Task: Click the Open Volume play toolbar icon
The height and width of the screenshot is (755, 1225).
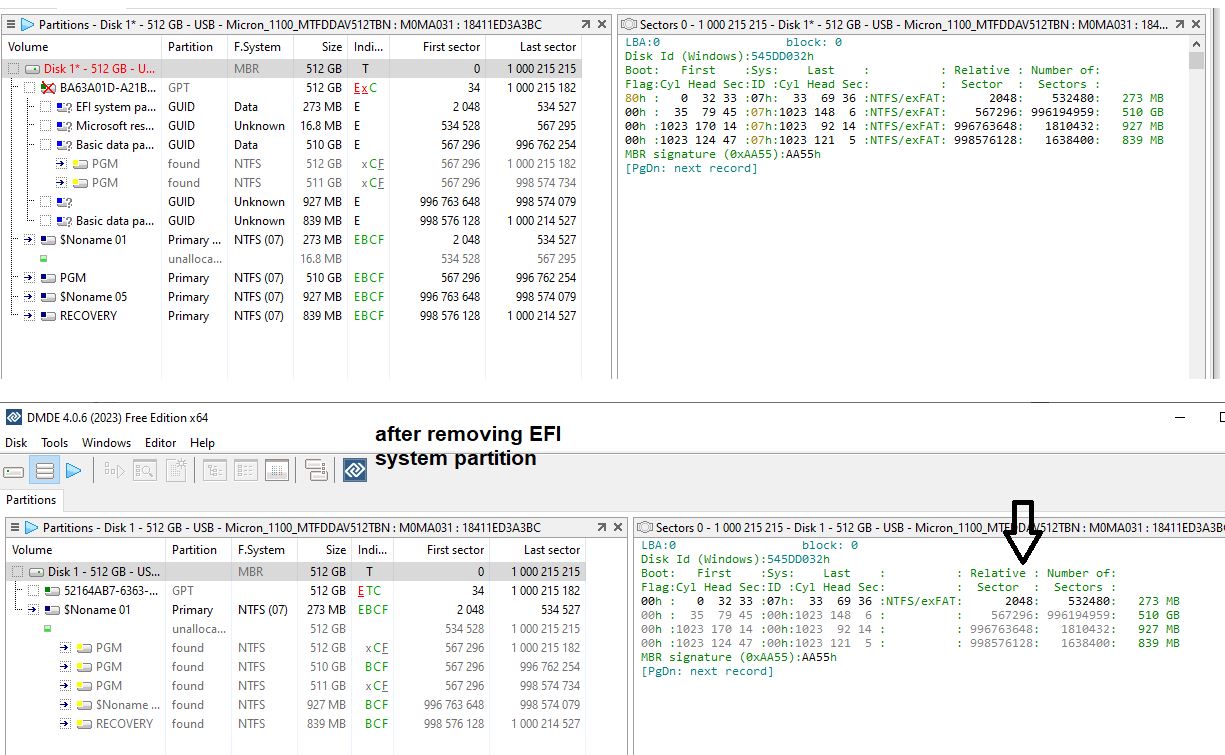Action: click(x=73, y=470)
